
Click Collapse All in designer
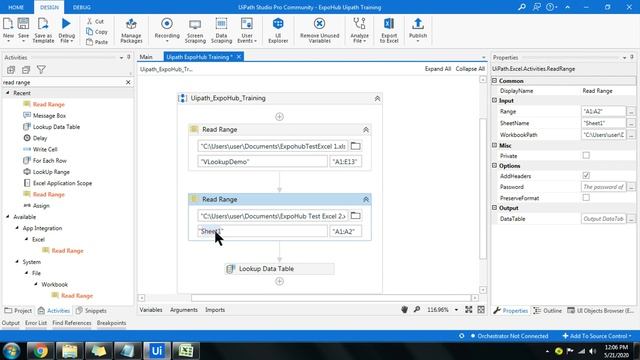tap(470, 69)
